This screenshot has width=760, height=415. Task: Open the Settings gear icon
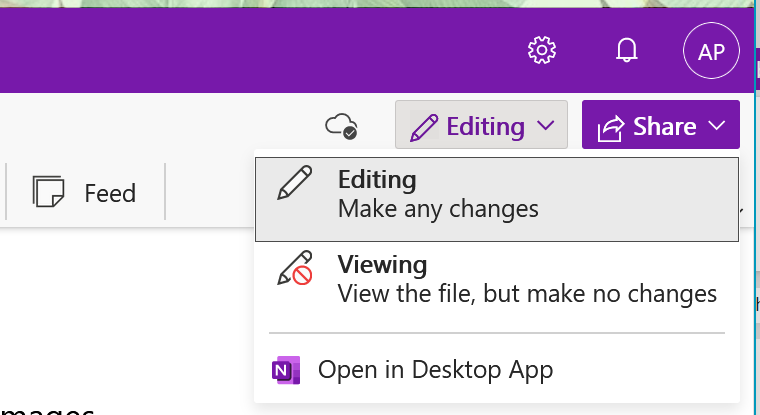click(x=542, y=50)
